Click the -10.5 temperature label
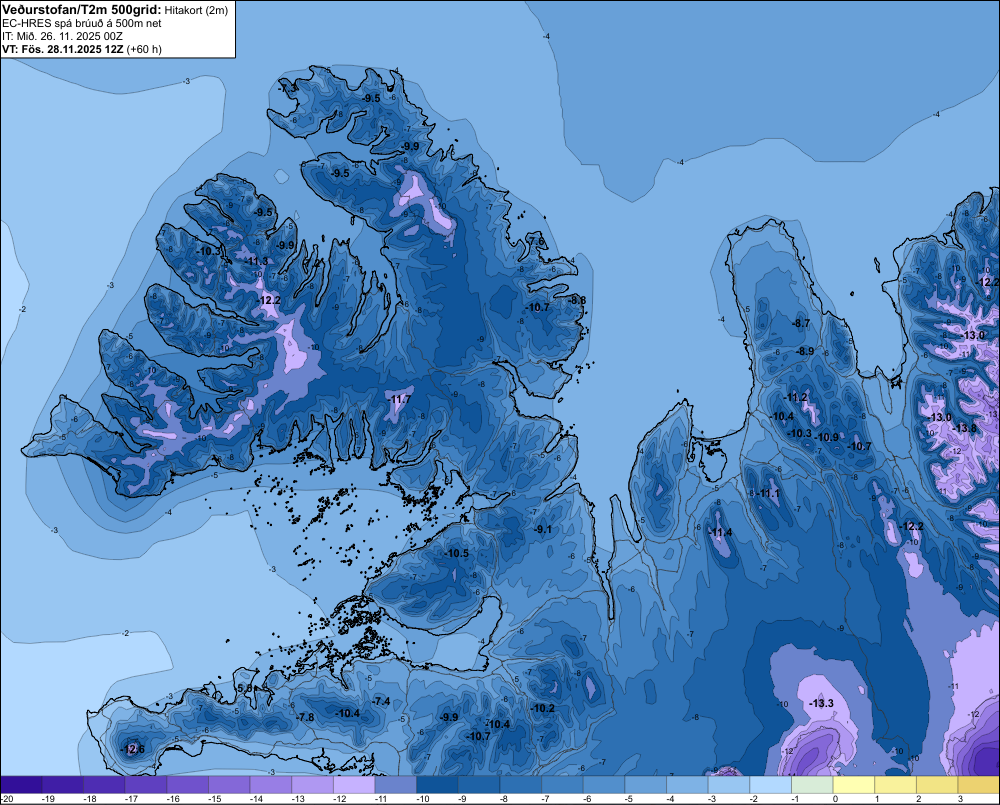 457,553
